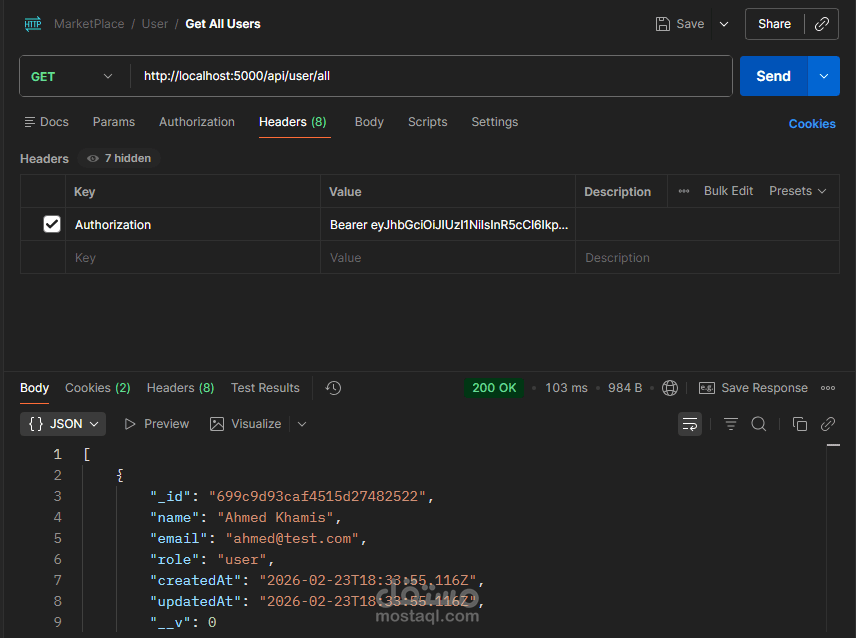Show the 7 hidden headers

119,158
